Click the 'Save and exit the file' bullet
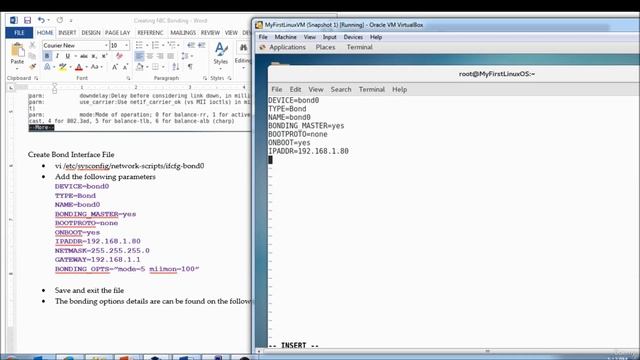 [89, 290]
